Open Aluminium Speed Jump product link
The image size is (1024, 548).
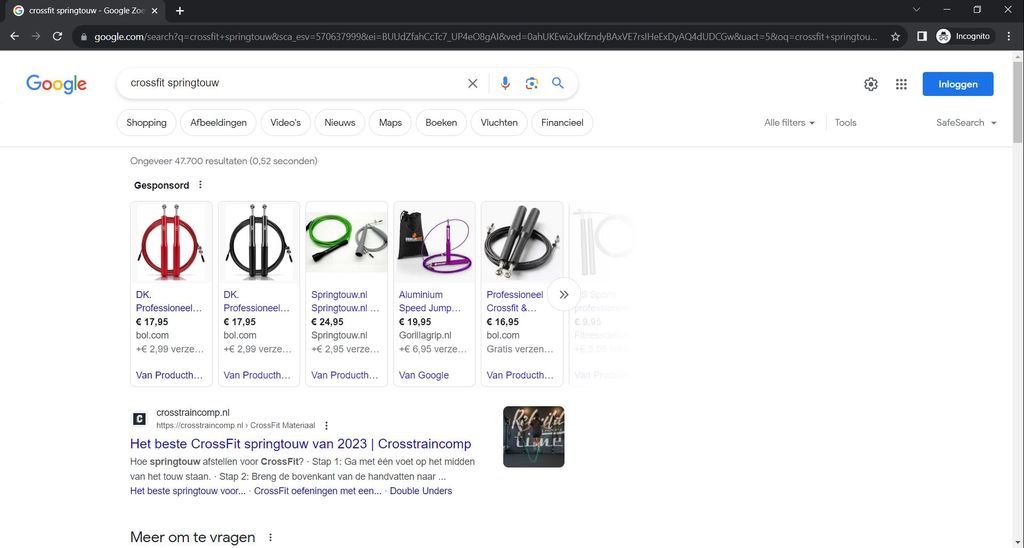click(430, 301)
